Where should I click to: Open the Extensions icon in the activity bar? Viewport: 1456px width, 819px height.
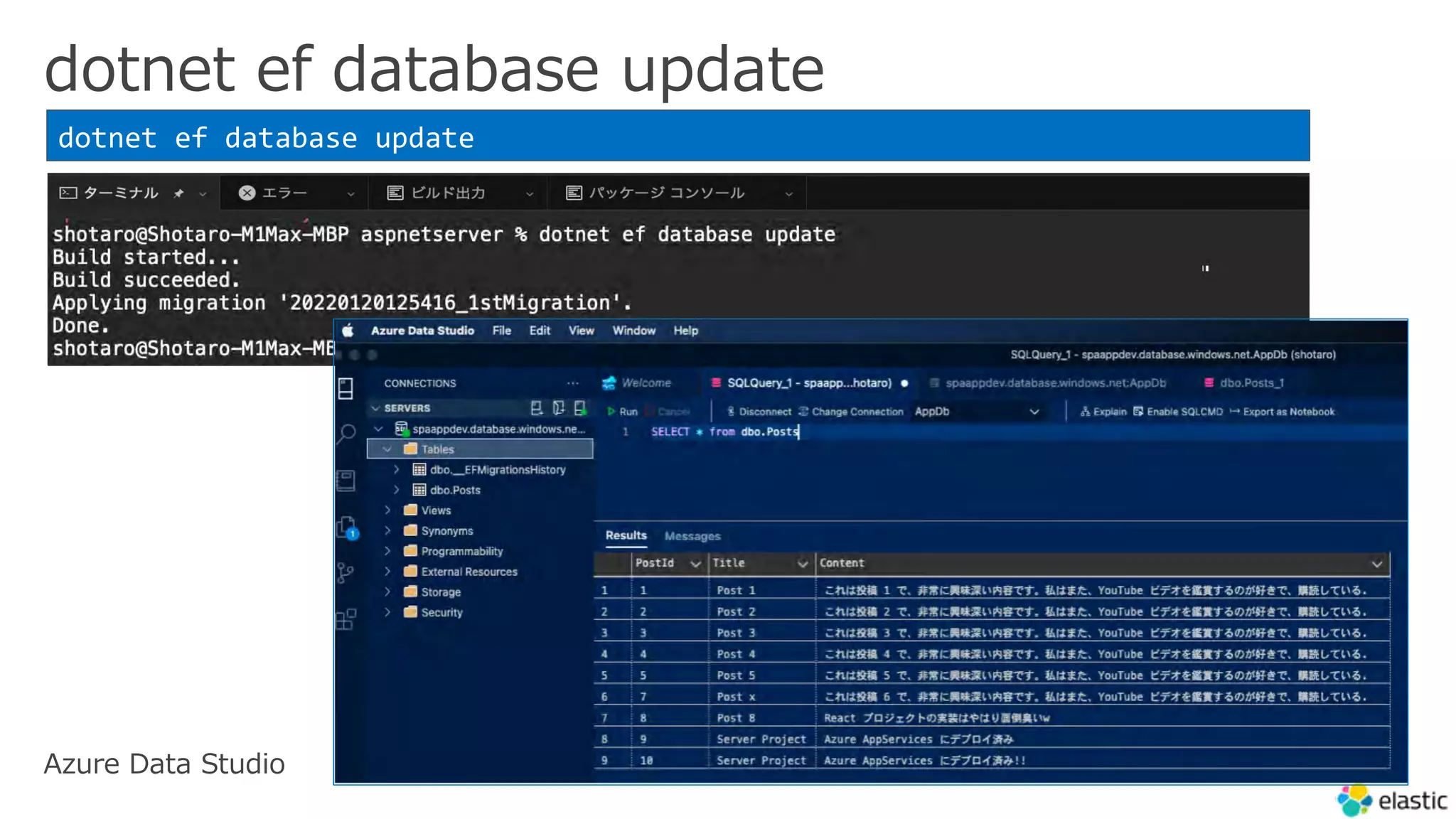[x=346, y=619]
